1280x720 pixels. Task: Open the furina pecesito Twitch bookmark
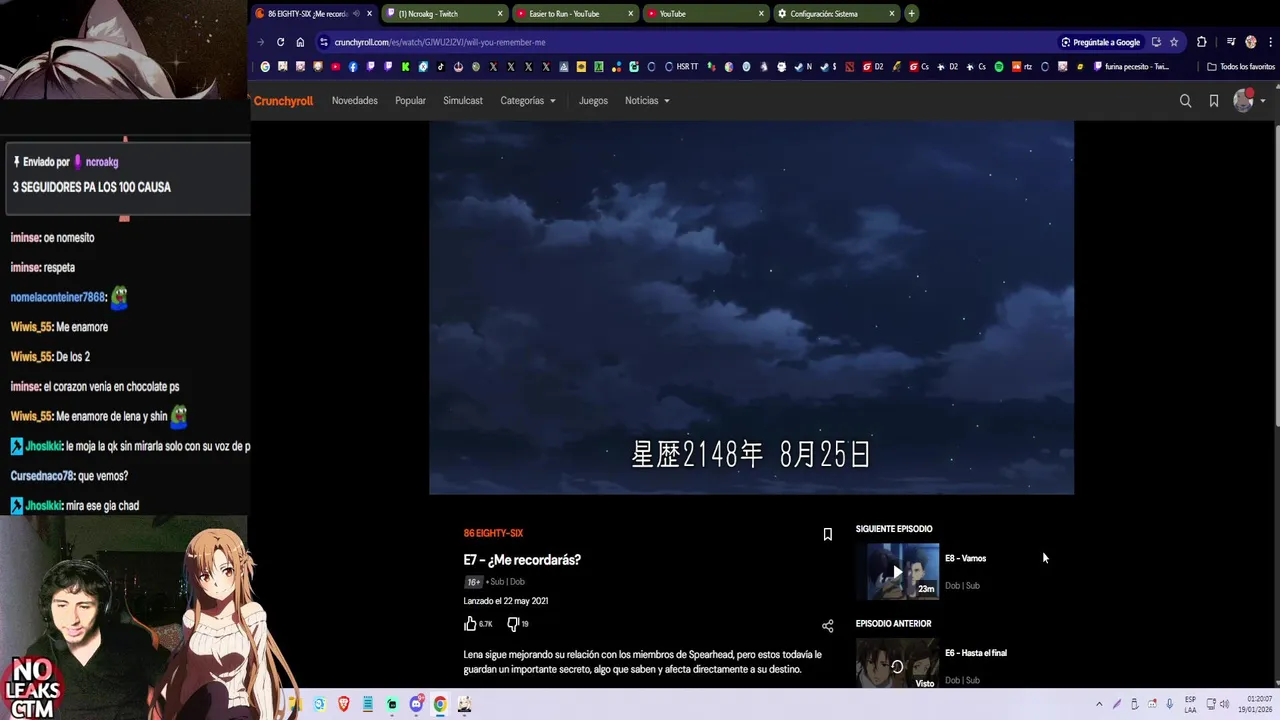tap(1130, 67)
